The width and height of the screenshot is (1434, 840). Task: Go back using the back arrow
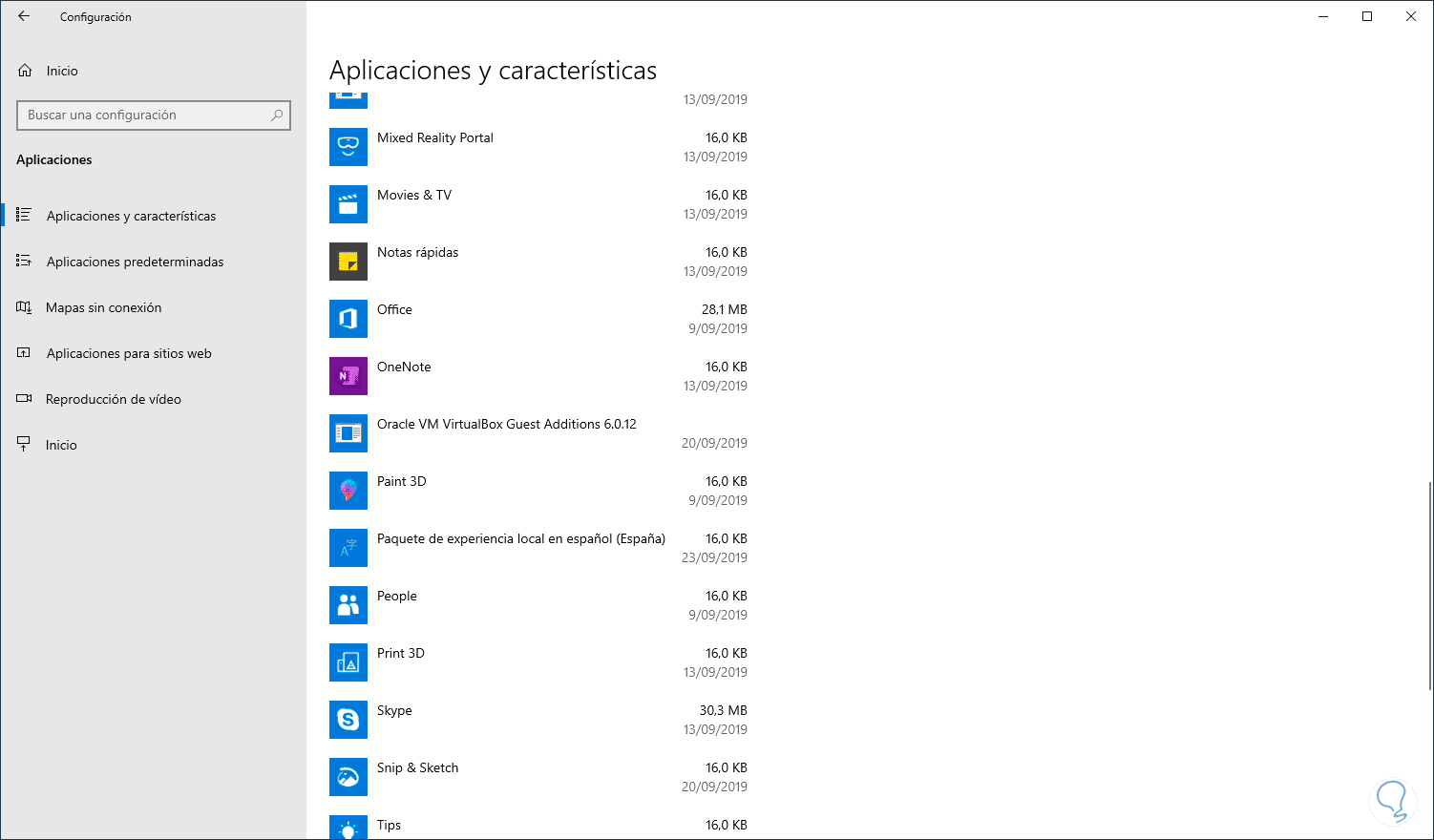click(24, 16)
